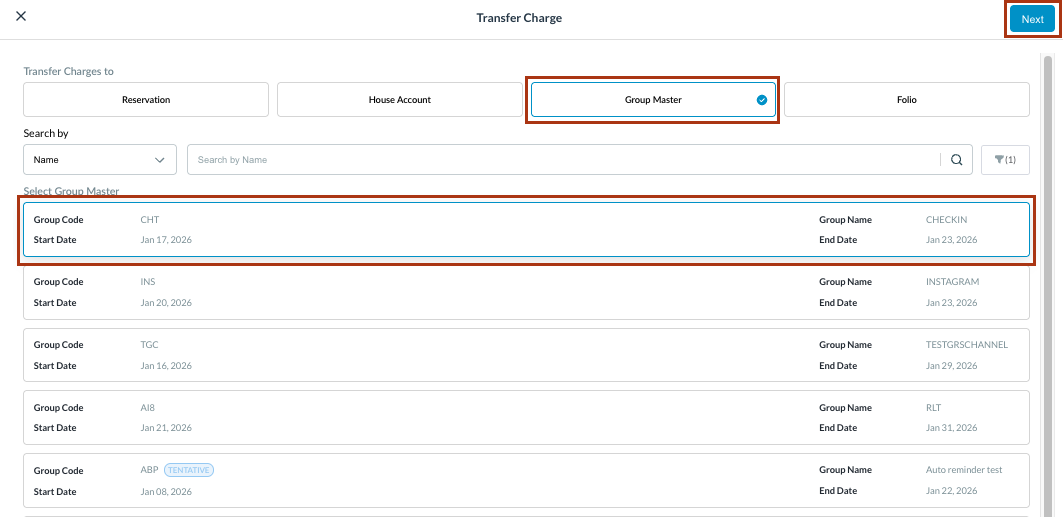1063x517 pixels.
Task: Choose Folio as transfer destination
Action: click(906, 100)
